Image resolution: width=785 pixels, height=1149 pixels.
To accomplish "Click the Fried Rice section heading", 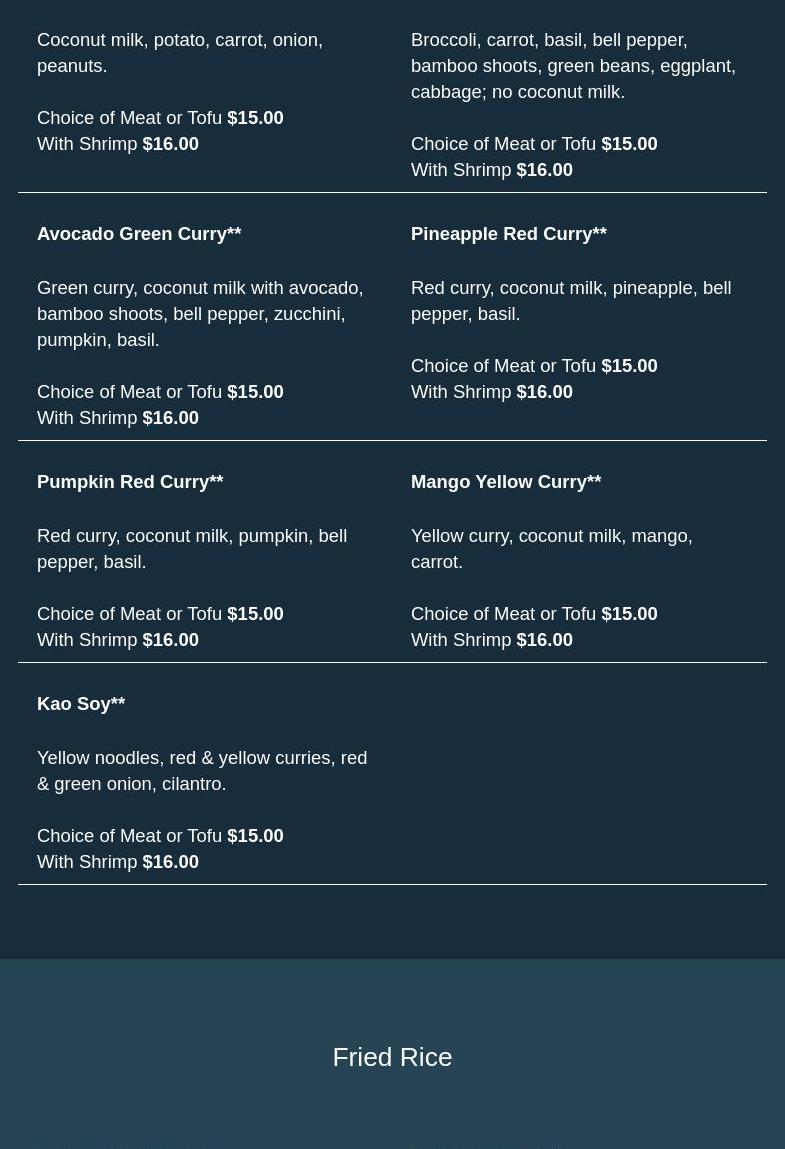I will 392,1057.
